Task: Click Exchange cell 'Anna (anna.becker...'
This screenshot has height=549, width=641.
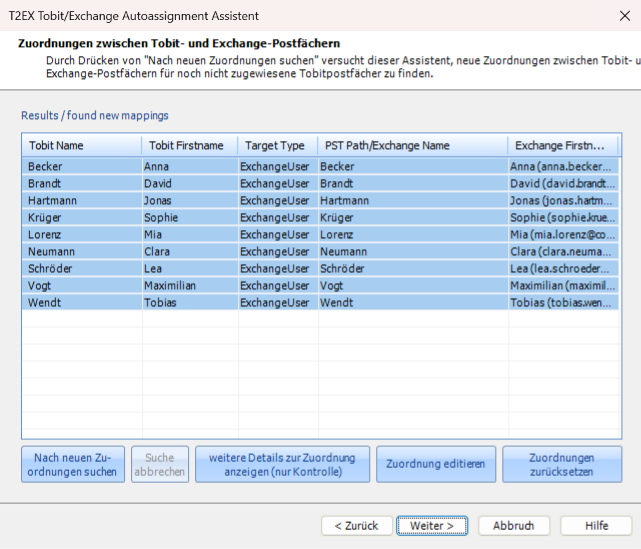Action: [x=563, y=166]
